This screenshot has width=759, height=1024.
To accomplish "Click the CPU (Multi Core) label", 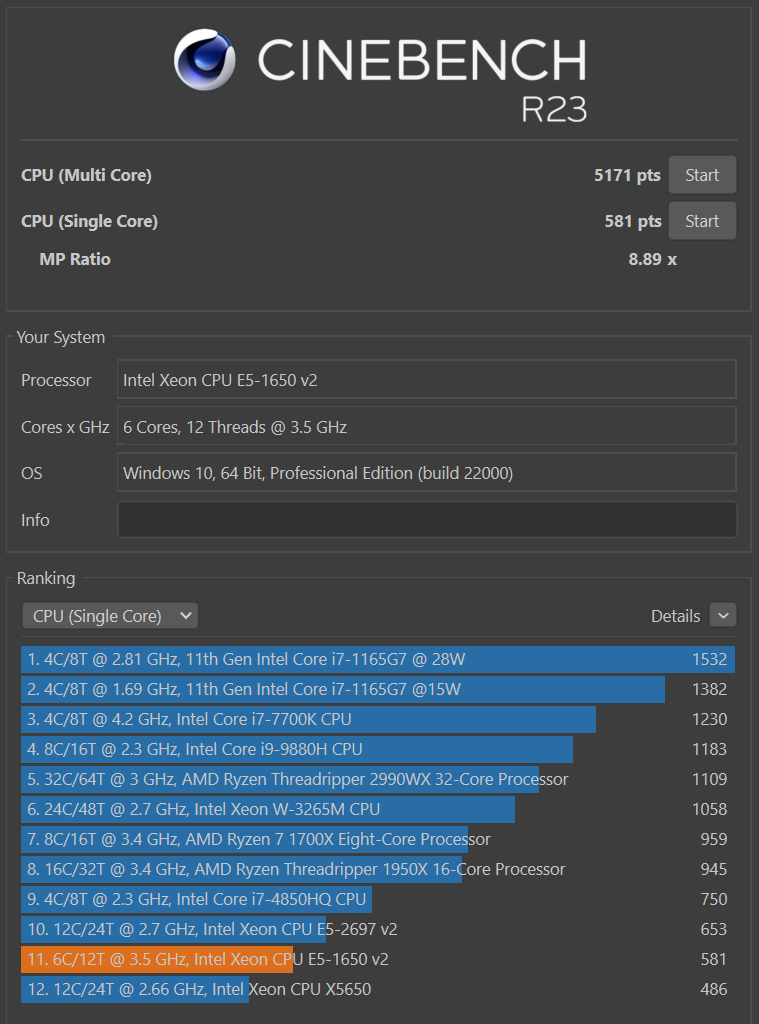I will click(x=86, y=175).
